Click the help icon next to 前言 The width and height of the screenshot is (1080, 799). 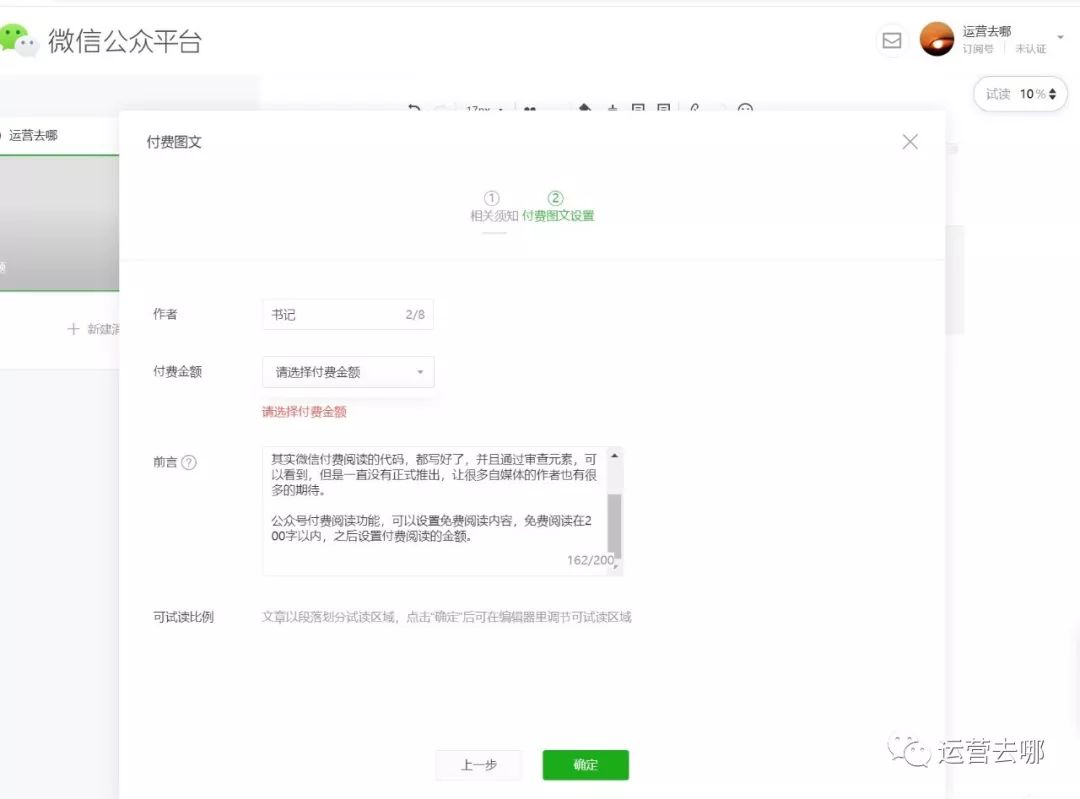[x=189, y=462]
